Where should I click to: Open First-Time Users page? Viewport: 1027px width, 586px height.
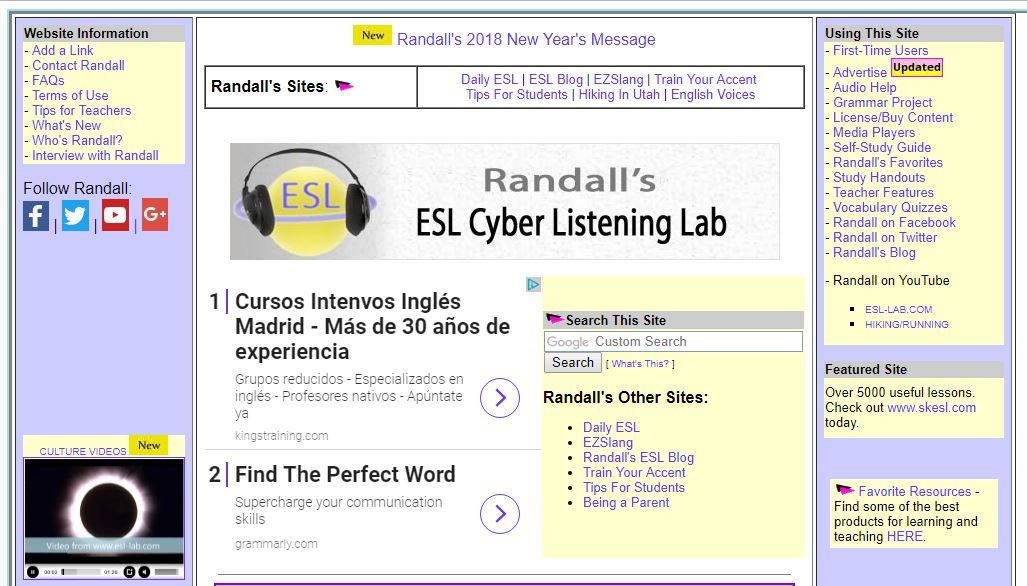[880, 50]
